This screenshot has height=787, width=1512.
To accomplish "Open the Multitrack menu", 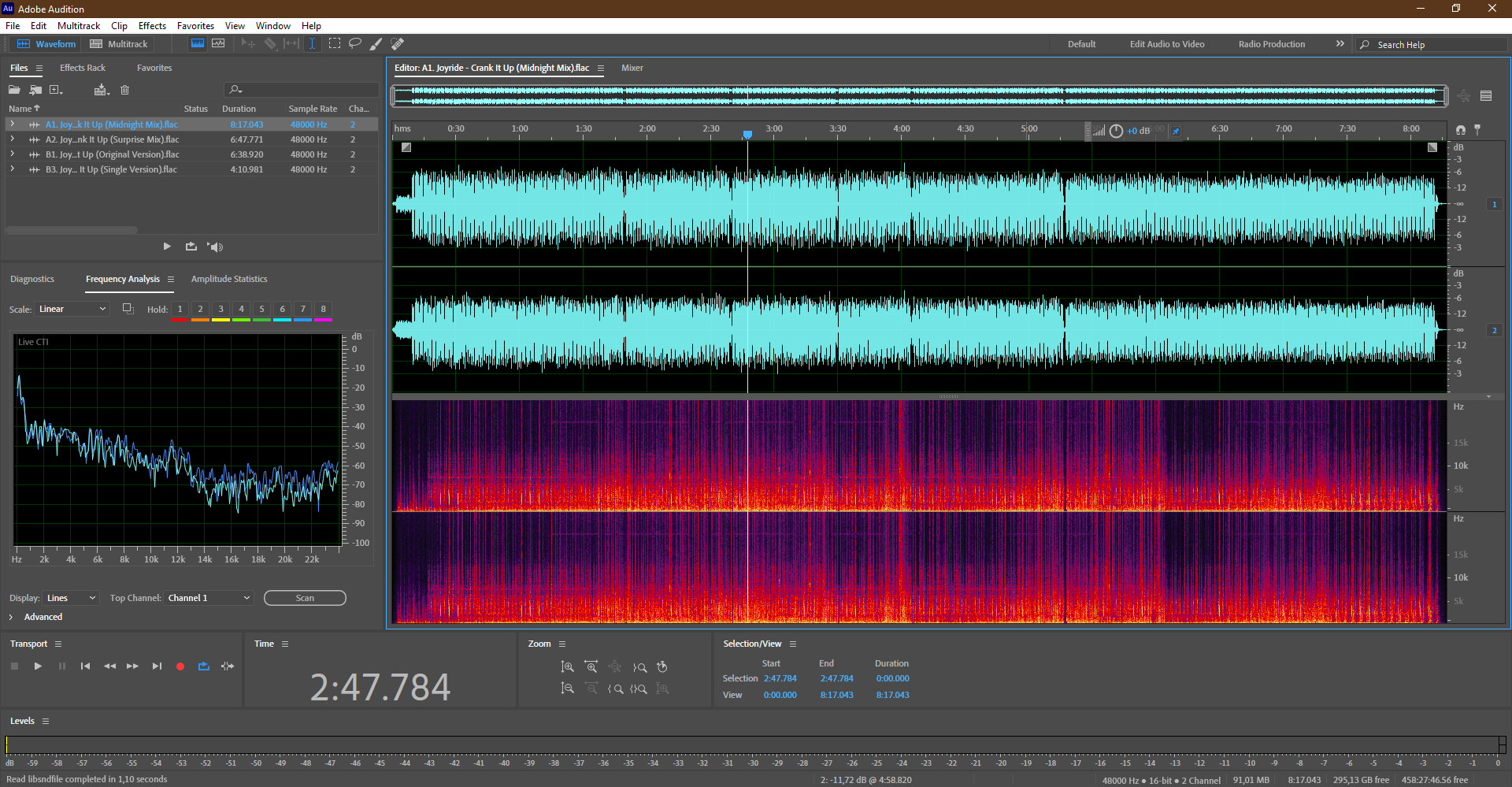I will (79, 26).
